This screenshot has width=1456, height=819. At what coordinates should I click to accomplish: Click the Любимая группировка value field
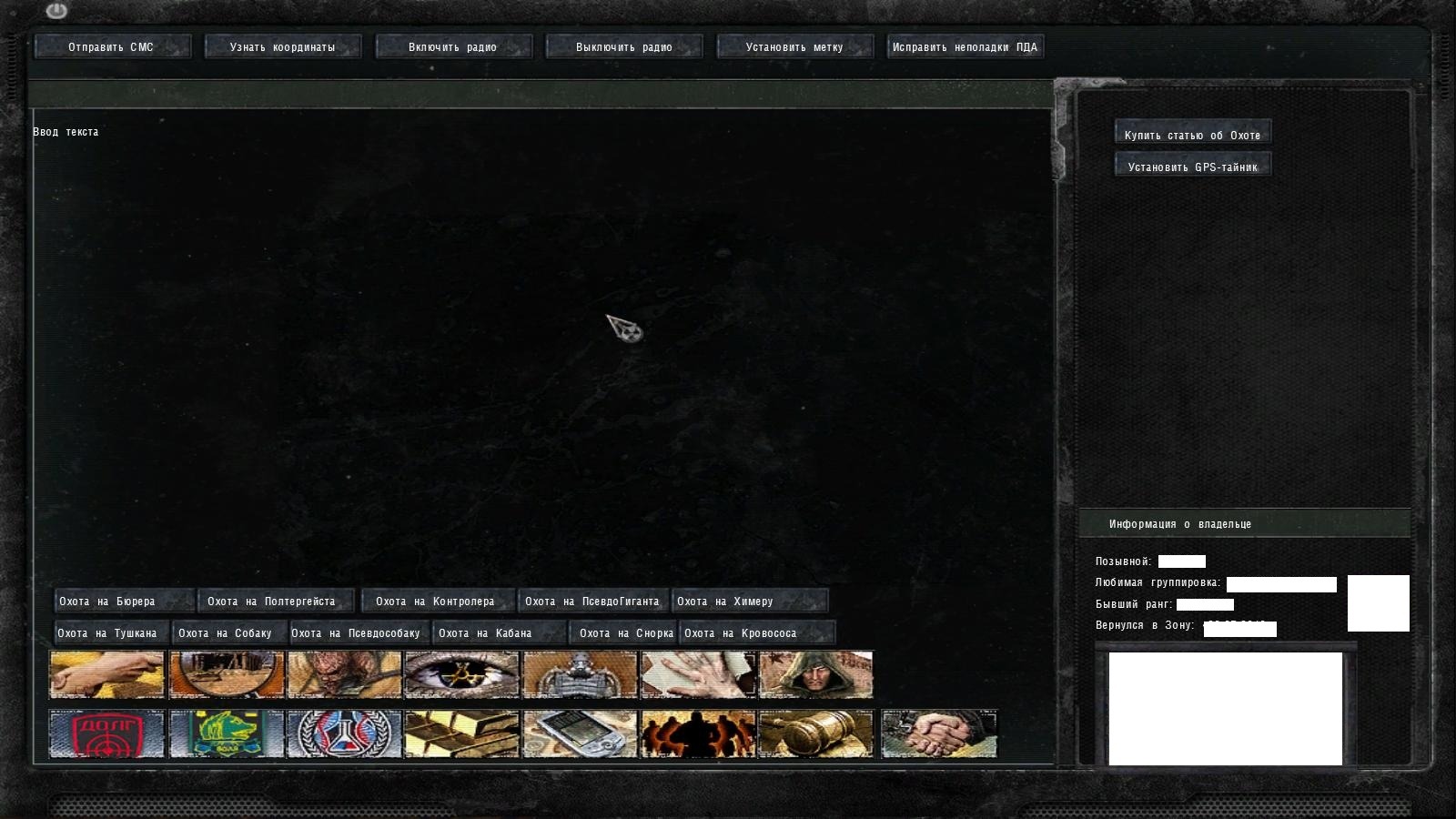pos(1281,584)
